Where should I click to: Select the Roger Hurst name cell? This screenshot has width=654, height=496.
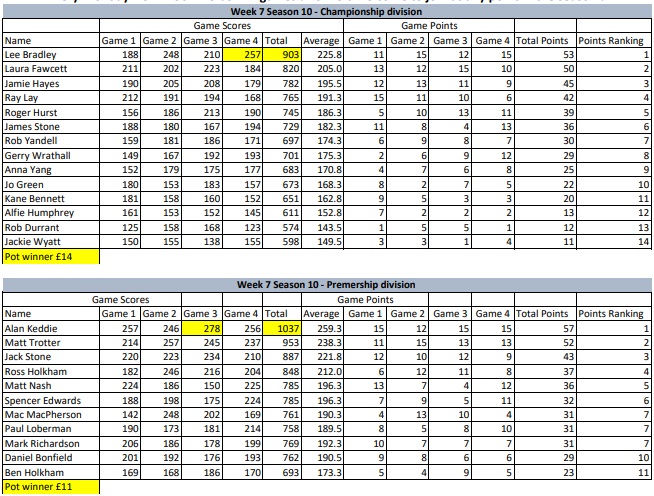click(51, 113)
